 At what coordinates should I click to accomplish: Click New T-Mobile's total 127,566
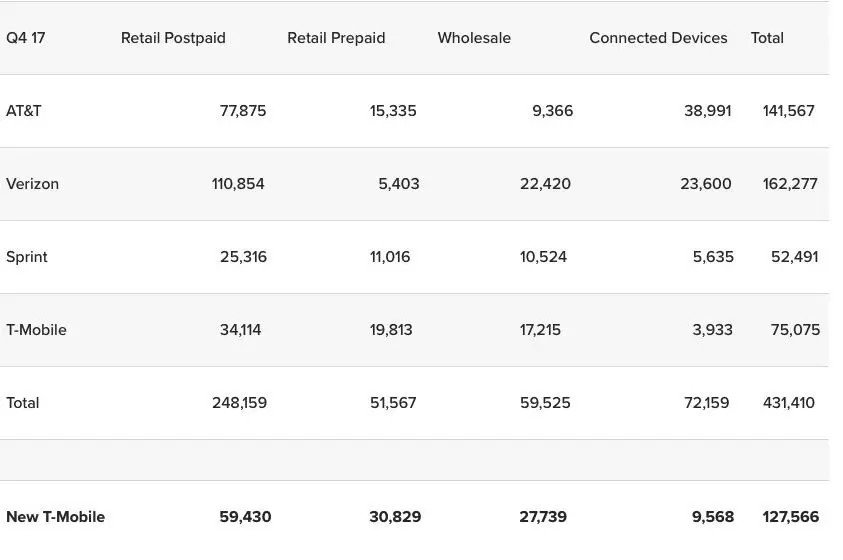click(790, 517)
